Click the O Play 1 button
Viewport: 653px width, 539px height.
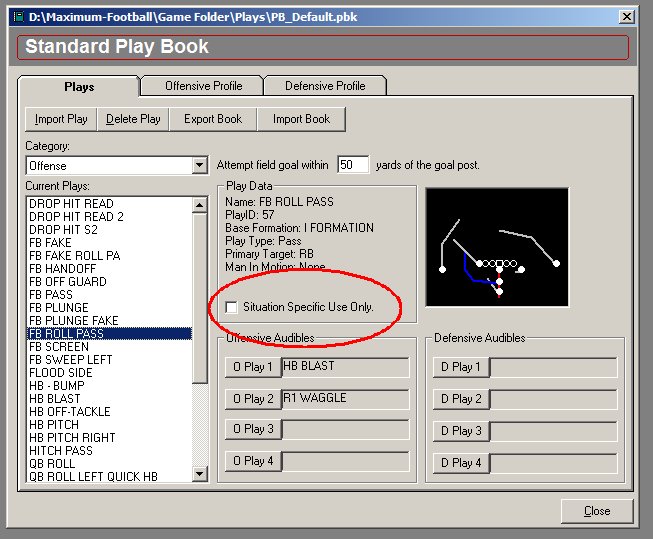click(253, 367)
